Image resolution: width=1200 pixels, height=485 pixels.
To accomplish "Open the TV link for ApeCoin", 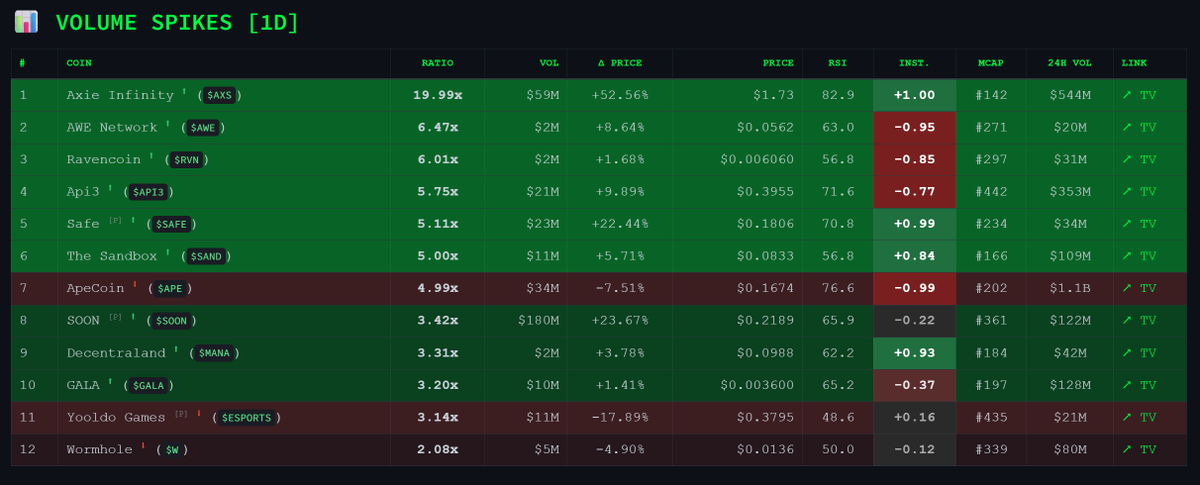I will tap(1139, 288).
